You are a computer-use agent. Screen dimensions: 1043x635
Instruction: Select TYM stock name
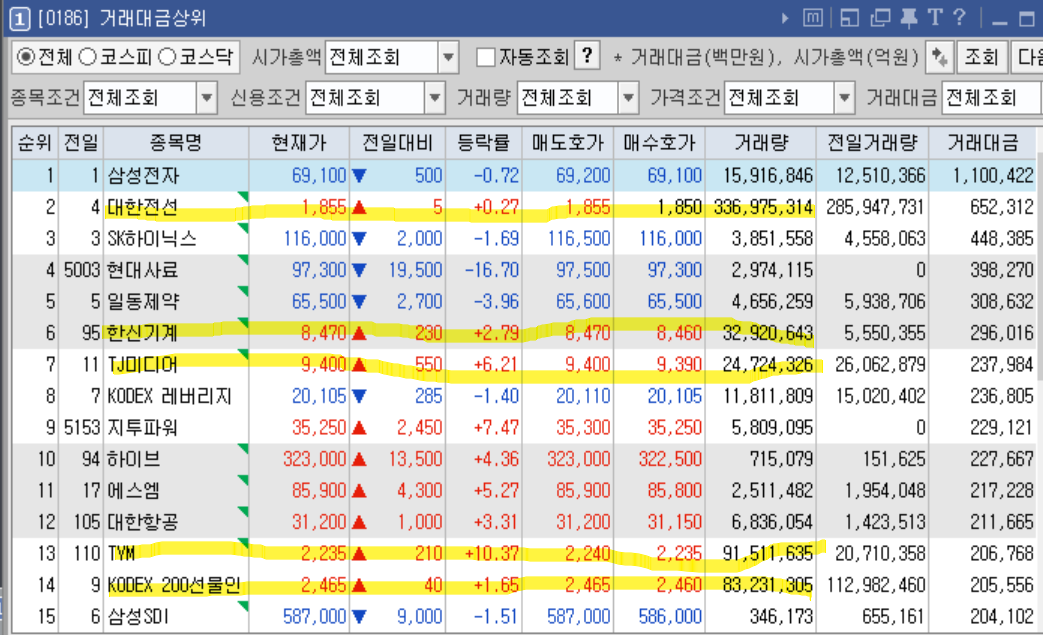pyautogui.click(x=121, y=553)
